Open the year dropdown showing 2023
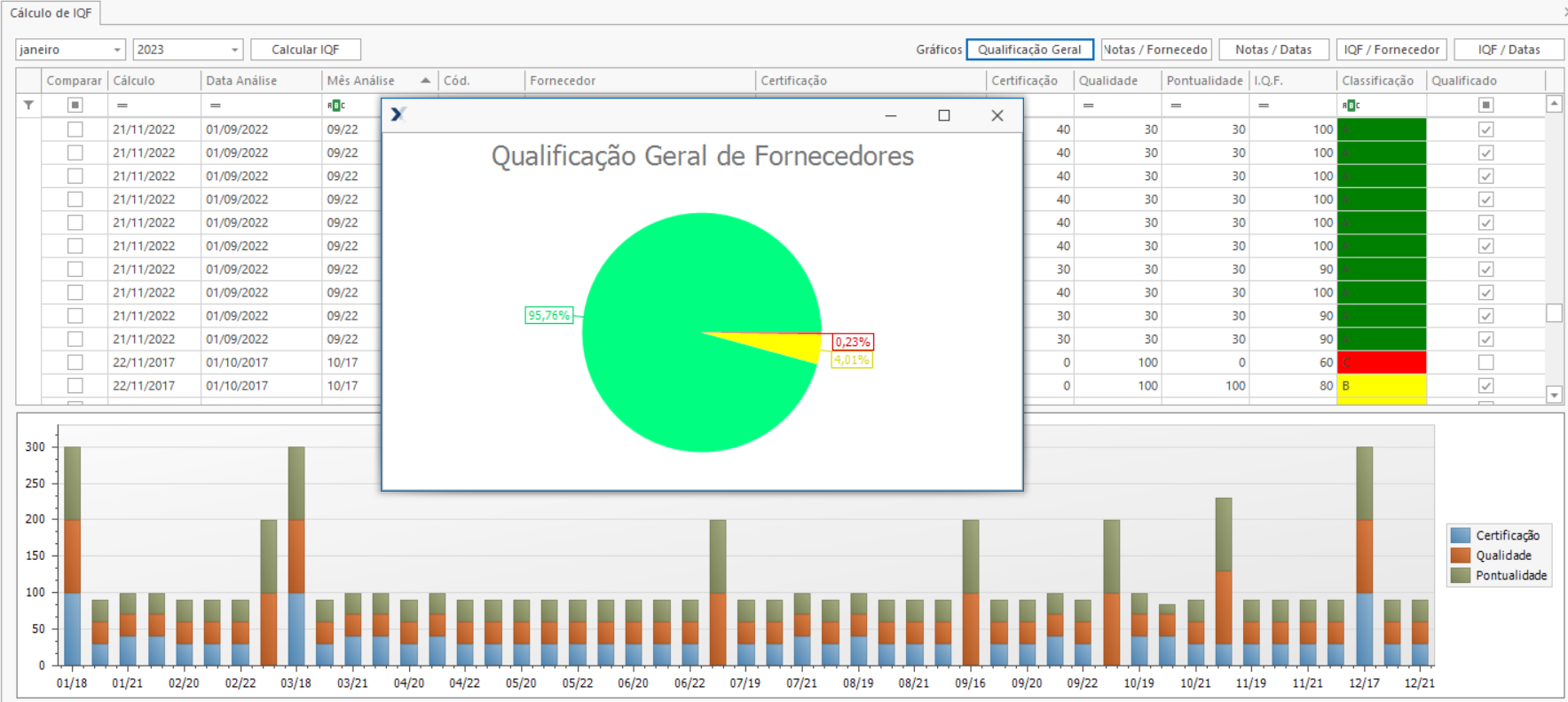This screenshot has height=702, width=1568. coord(234,50)
